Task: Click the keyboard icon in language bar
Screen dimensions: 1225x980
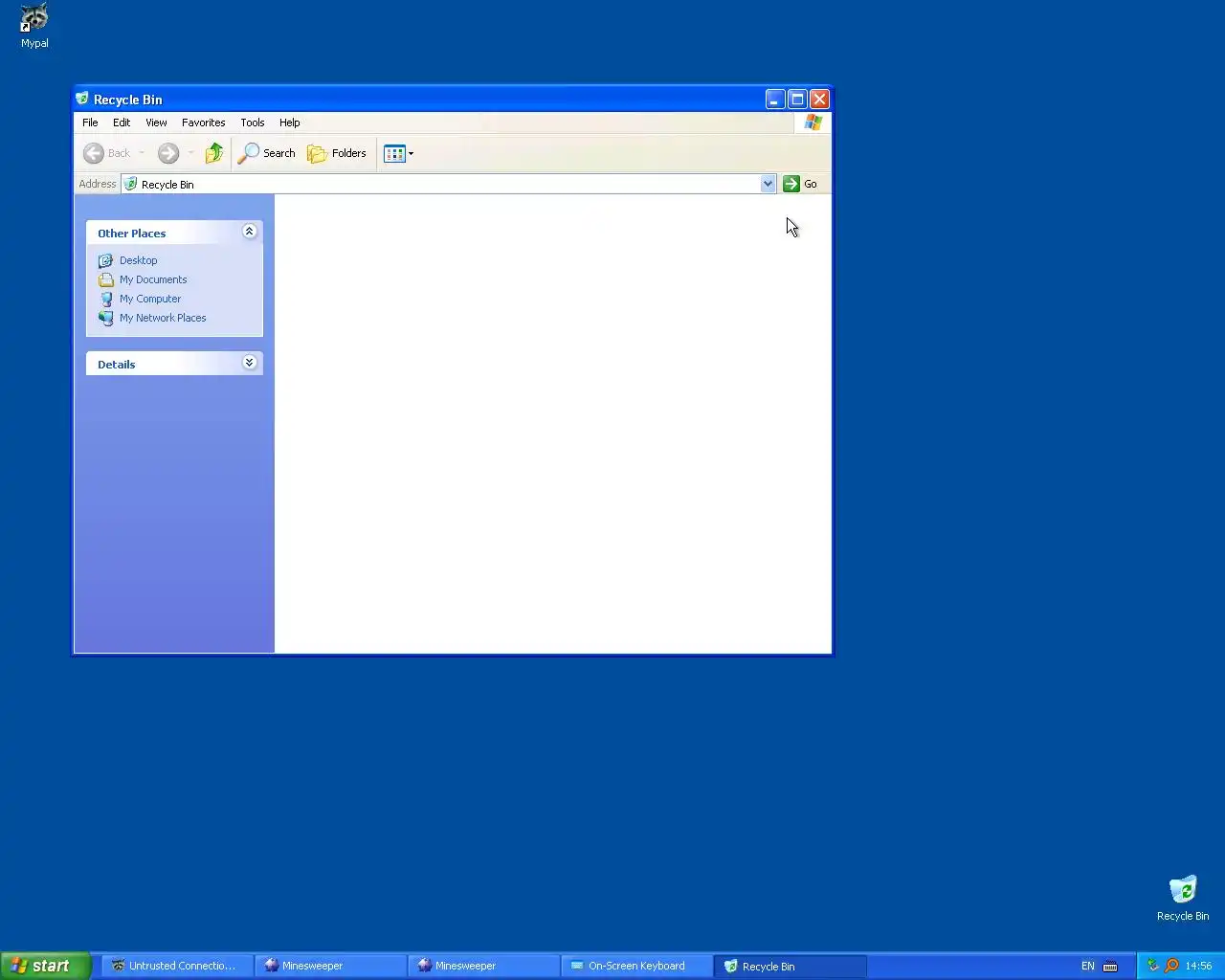Action: [1110, 966]
